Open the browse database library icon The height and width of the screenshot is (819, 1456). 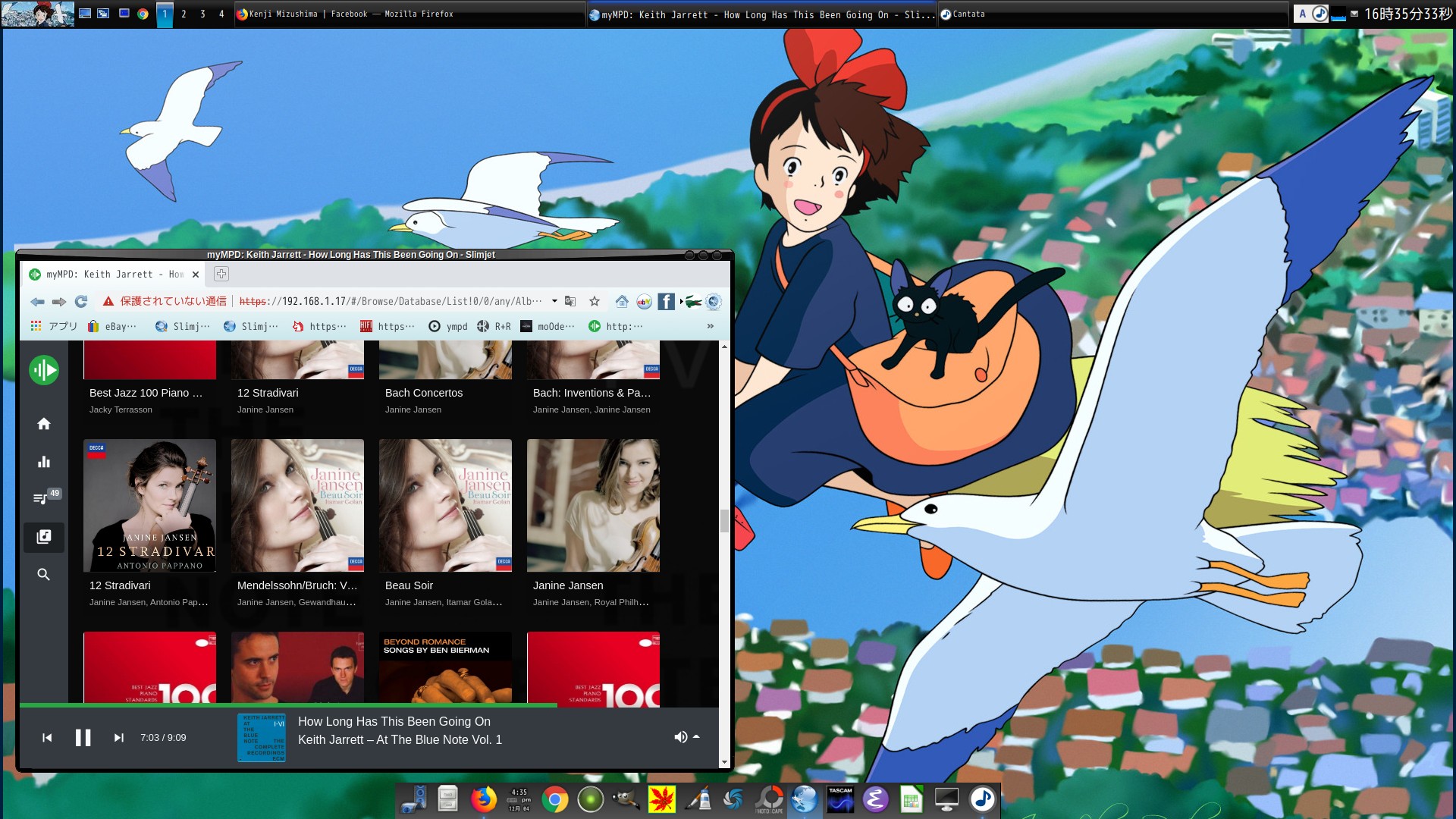click(x=44, y=537)
